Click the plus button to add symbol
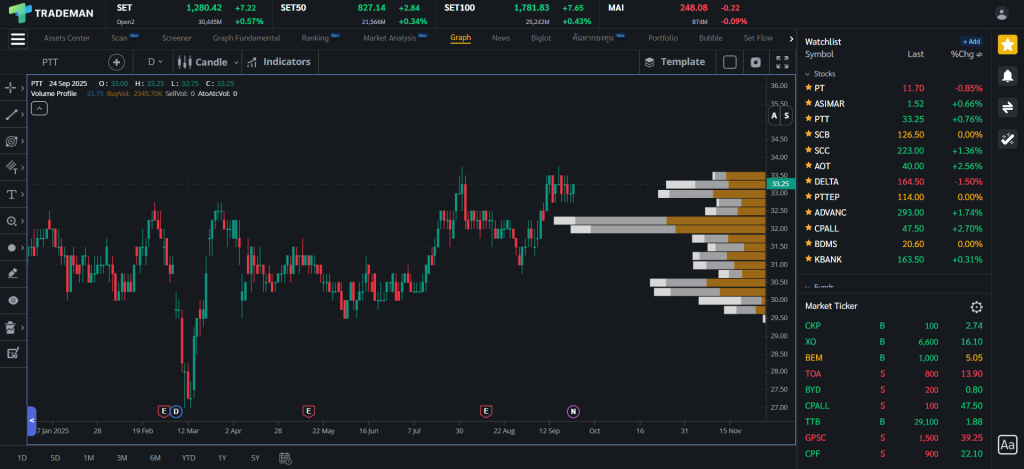The height and width of the screenshot is (469, 1024). pos(116,62)
